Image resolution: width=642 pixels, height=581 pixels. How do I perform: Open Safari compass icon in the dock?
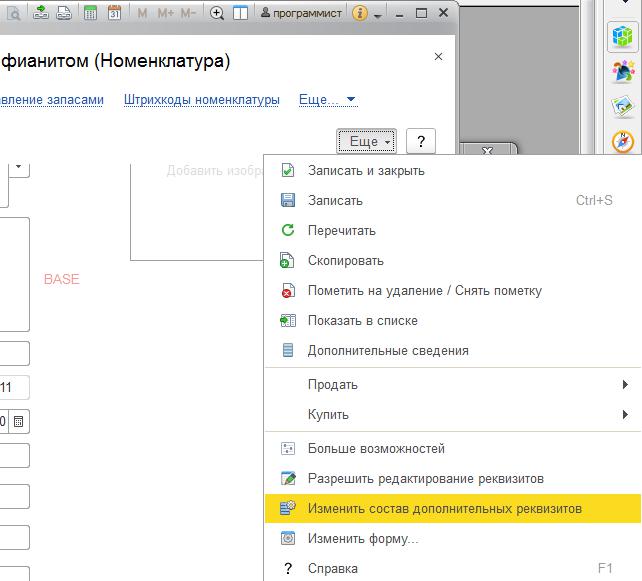pyautogui.click(x=623, y=141)
